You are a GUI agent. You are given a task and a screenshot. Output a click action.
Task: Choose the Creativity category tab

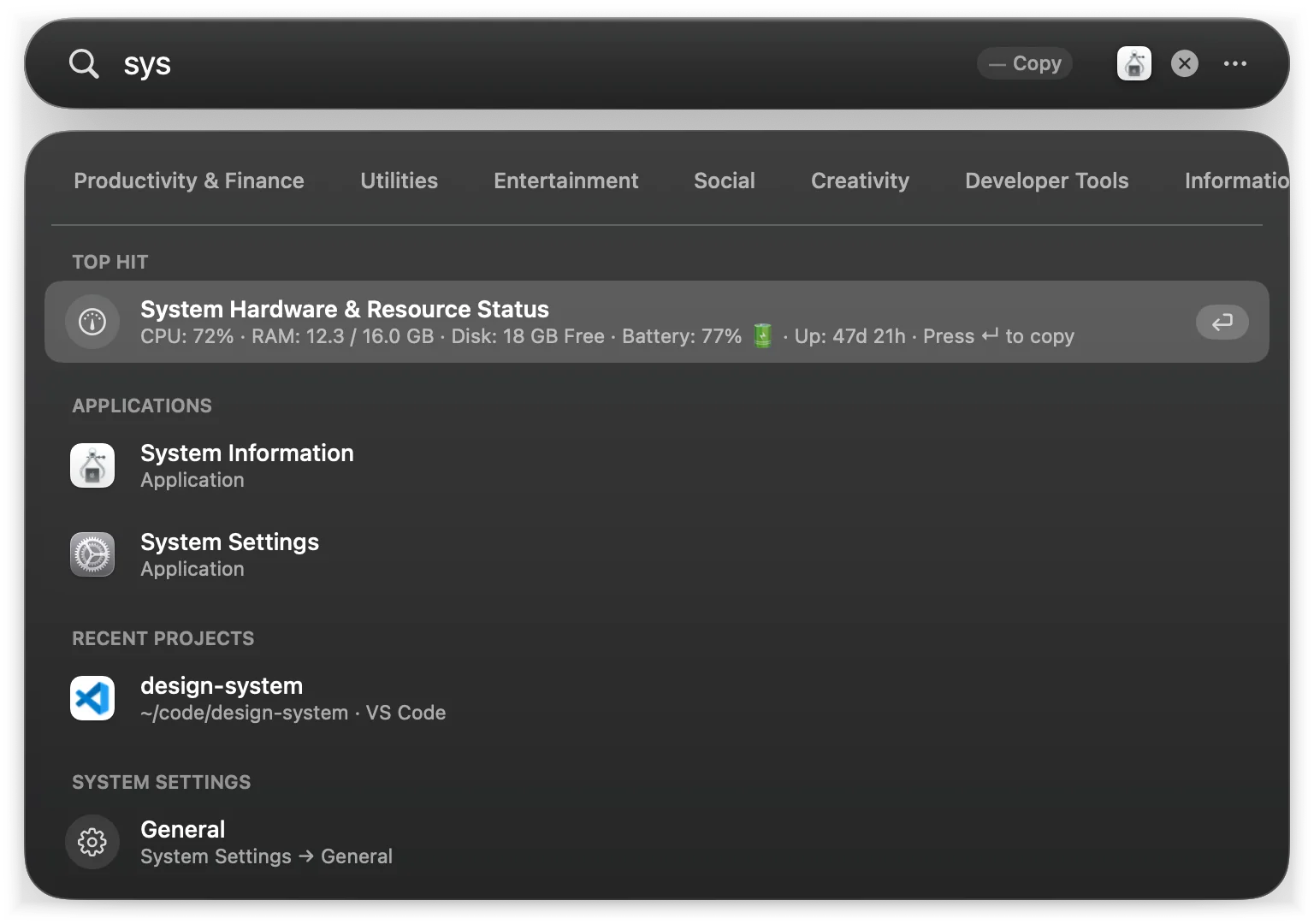click(860, 181)
